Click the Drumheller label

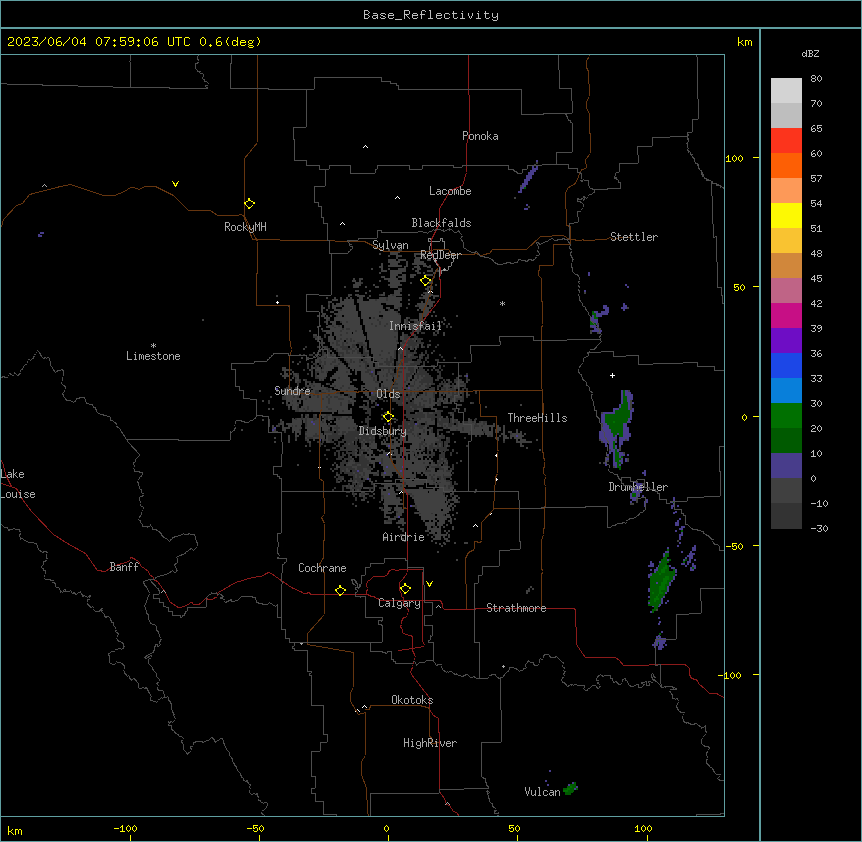pos(638,487)
